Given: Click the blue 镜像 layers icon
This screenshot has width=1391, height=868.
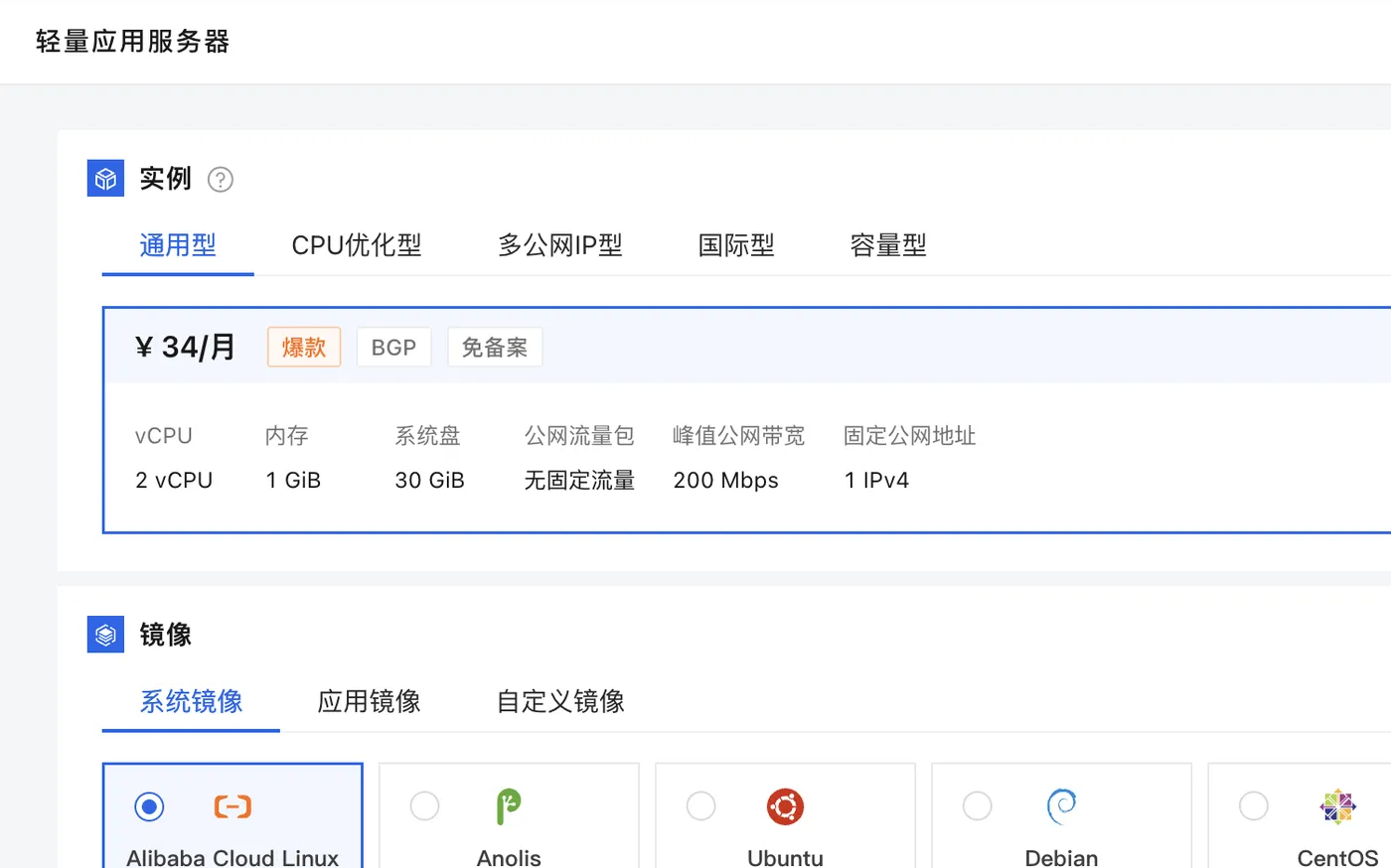Looking at the screenshot, I should tap(106, 635).
